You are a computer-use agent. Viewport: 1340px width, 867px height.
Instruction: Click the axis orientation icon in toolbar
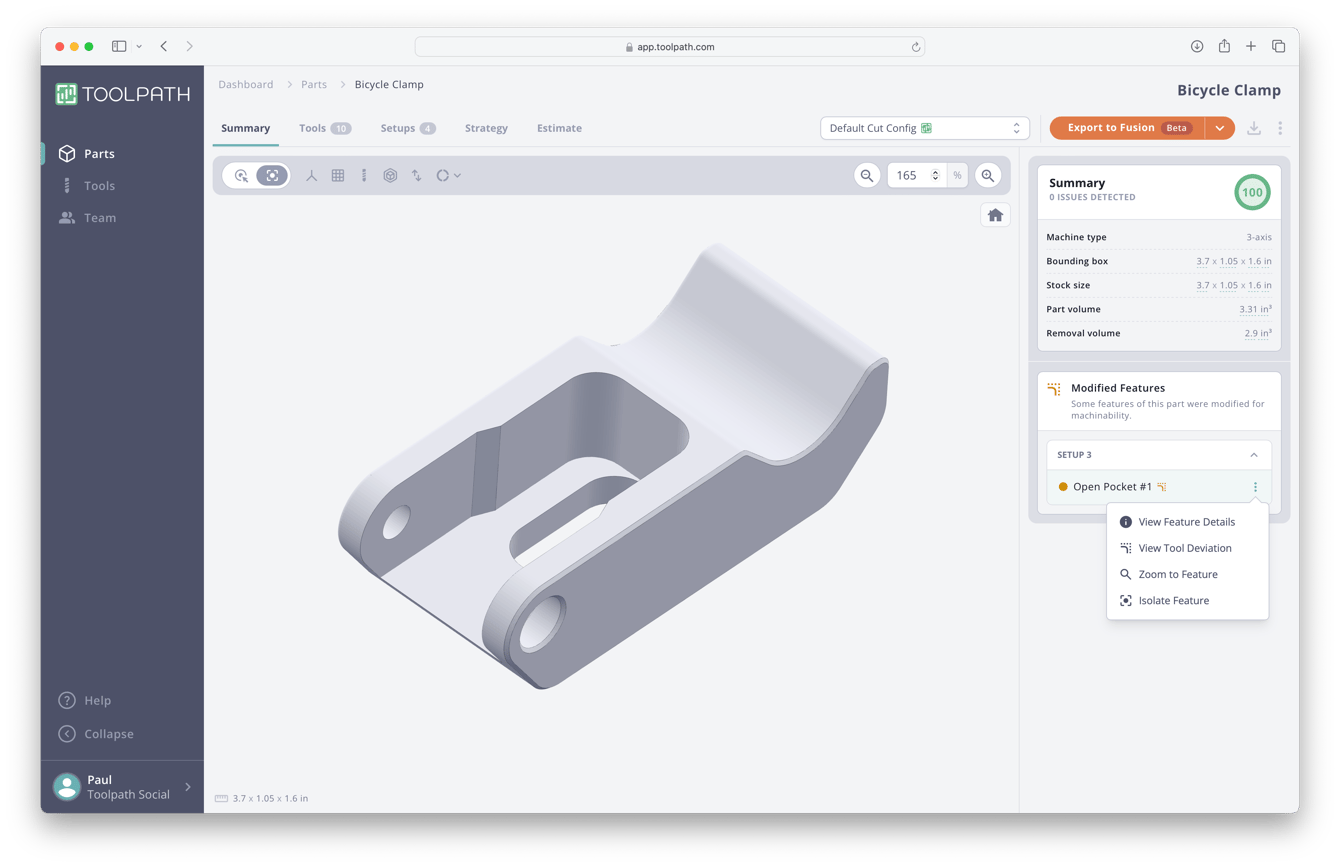[x=311, y=175]
